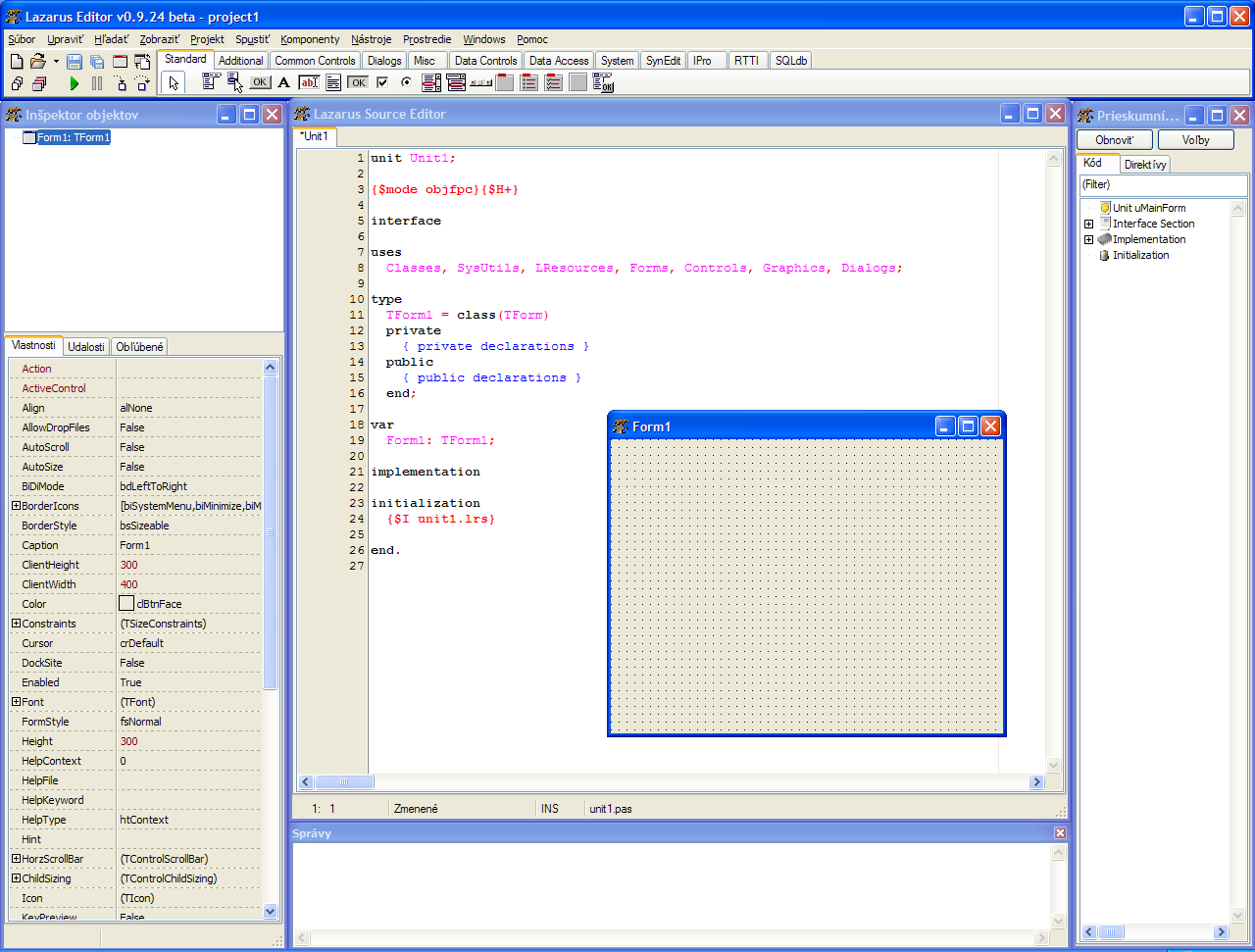Click the Save all icon
This screenshot has height=952, width=1255.
[97, 61]
